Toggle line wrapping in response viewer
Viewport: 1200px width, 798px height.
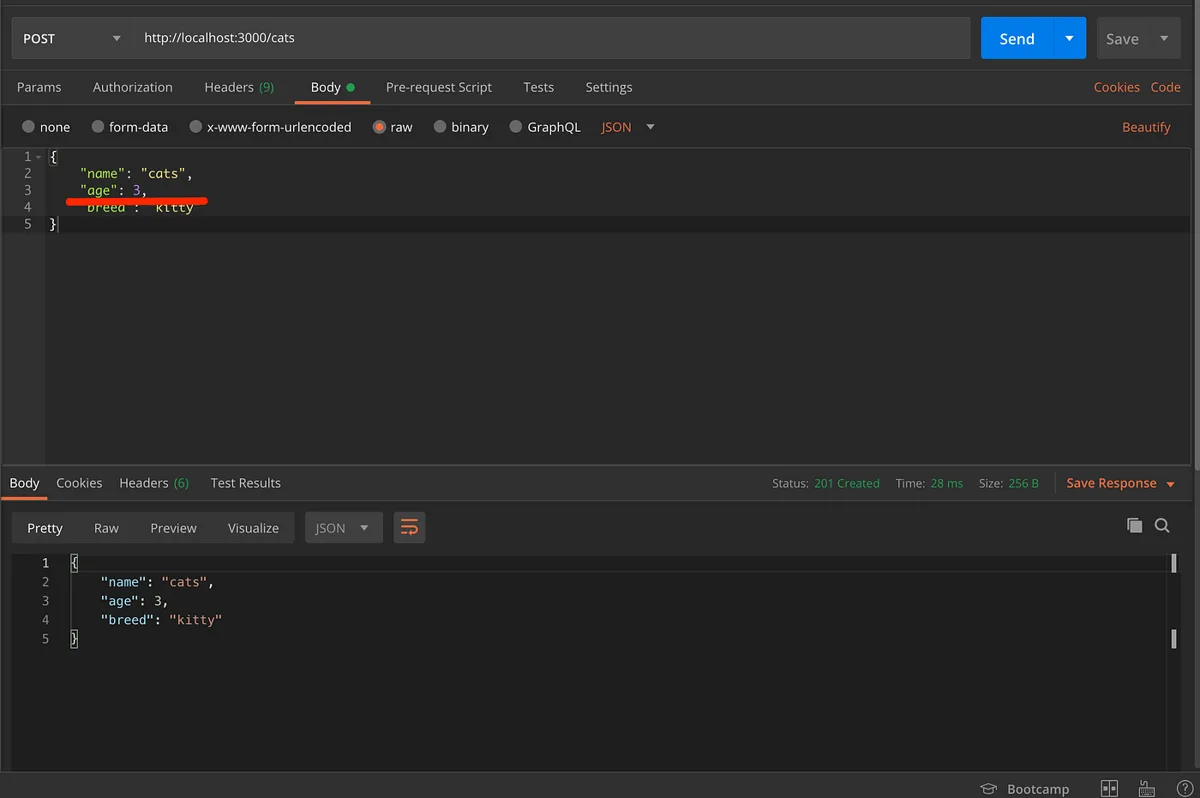point(409,527)
